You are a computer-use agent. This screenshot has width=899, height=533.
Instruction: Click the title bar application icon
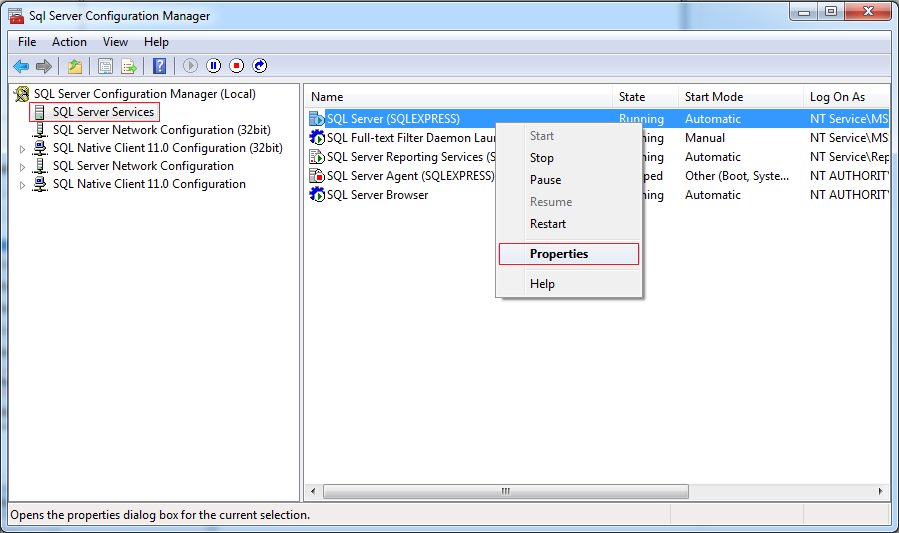pyautogui.click(x=16, y=15)
